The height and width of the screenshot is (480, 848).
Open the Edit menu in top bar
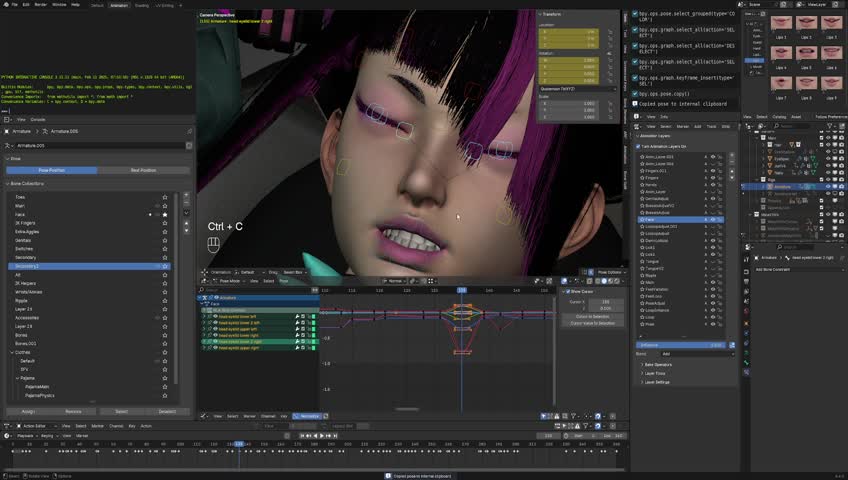coord(26,4)
